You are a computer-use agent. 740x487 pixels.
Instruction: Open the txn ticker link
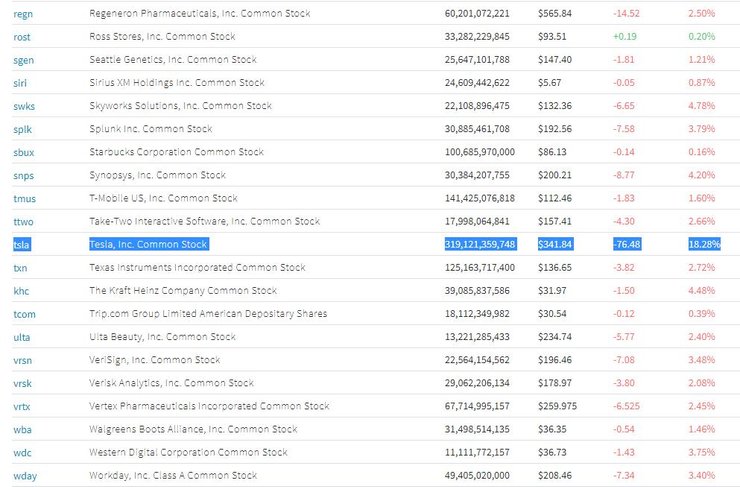pos(20,268)
